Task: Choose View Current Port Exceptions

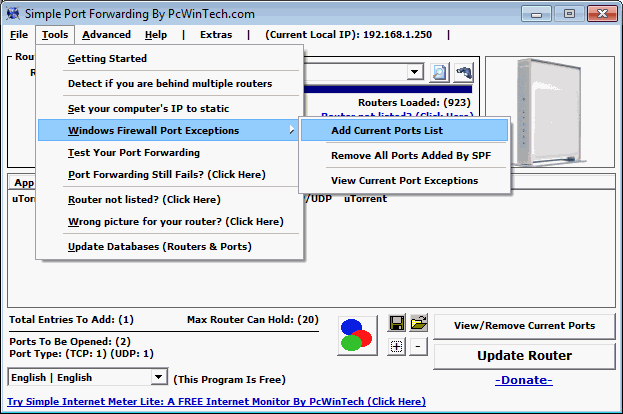Action: click(x=404, y=180)
